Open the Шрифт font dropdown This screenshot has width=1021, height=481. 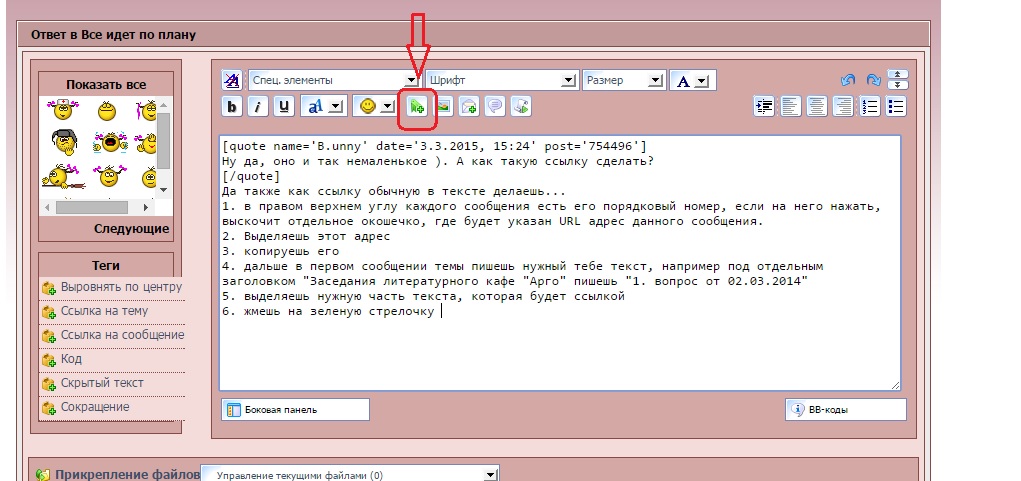pos(501,80)
